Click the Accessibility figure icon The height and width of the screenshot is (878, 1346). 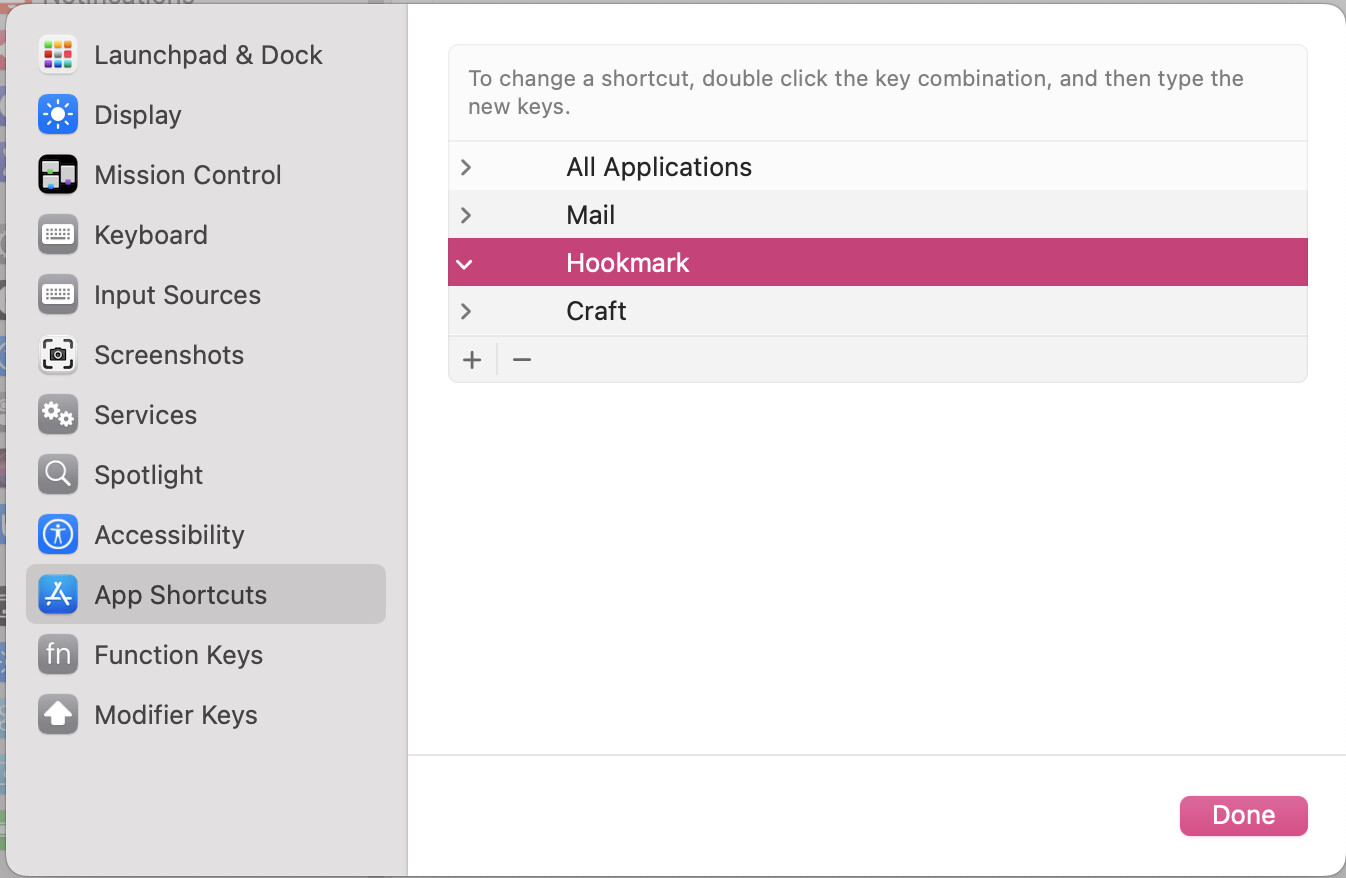point(58,535)
